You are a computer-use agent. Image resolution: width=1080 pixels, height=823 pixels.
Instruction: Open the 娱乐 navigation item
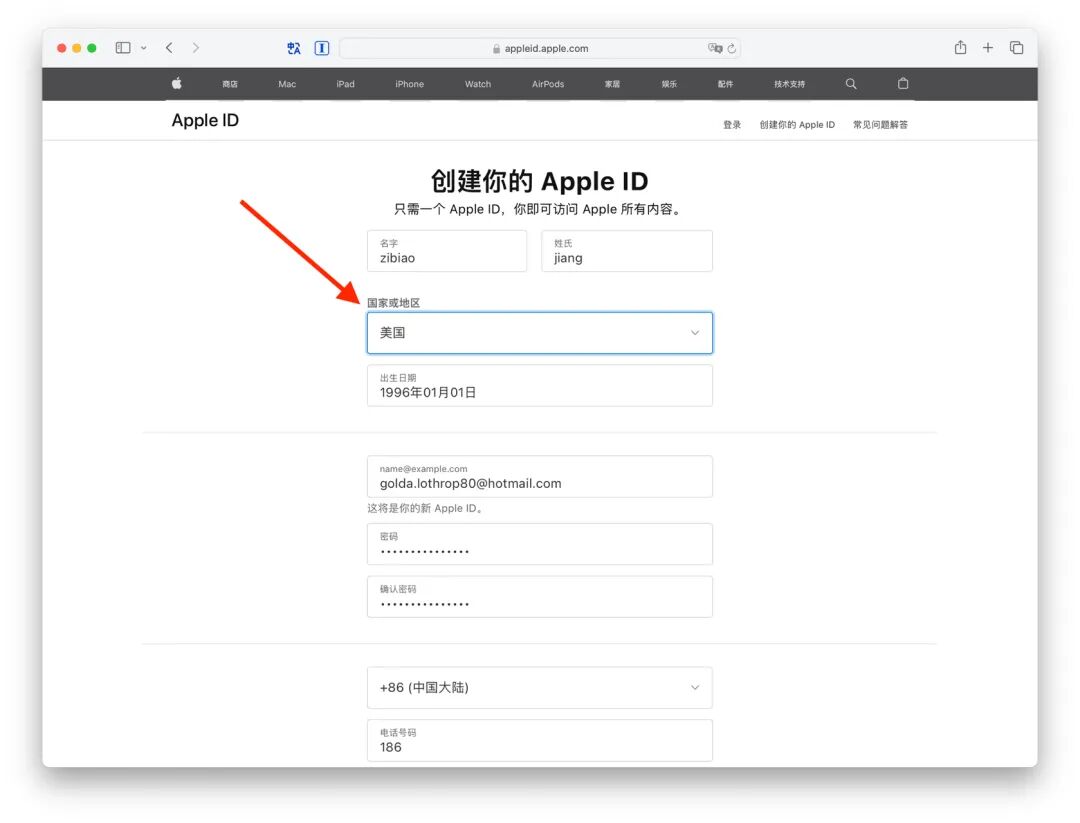[669, 84]
